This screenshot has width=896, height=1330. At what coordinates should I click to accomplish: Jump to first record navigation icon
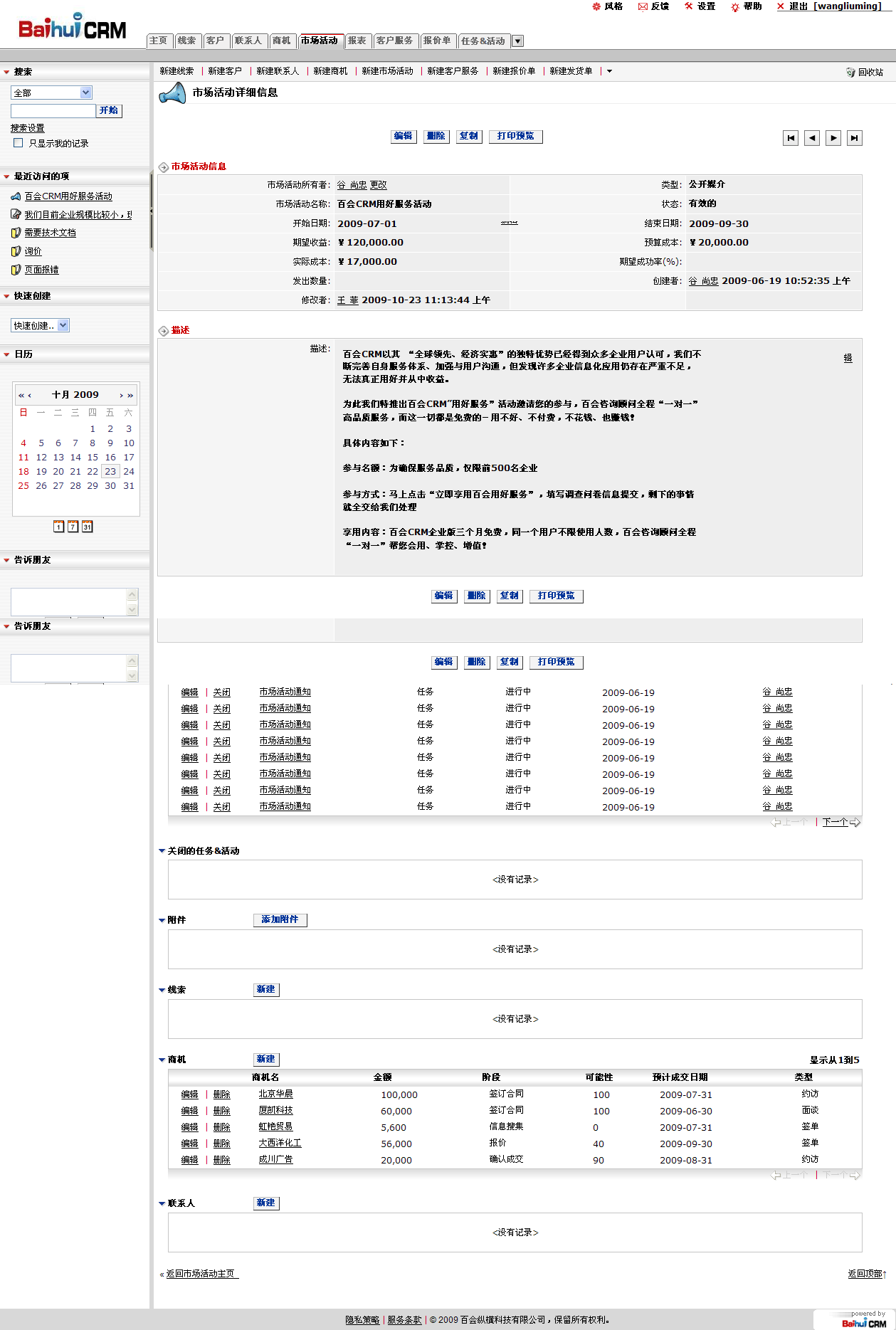(x=790, y=138)
